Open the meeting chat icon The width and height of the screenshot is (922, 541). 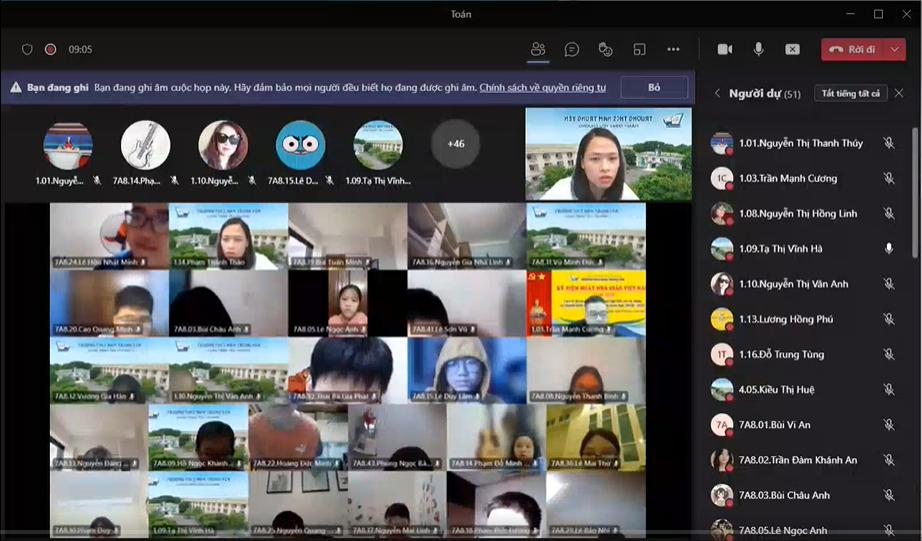coord(571,49)
